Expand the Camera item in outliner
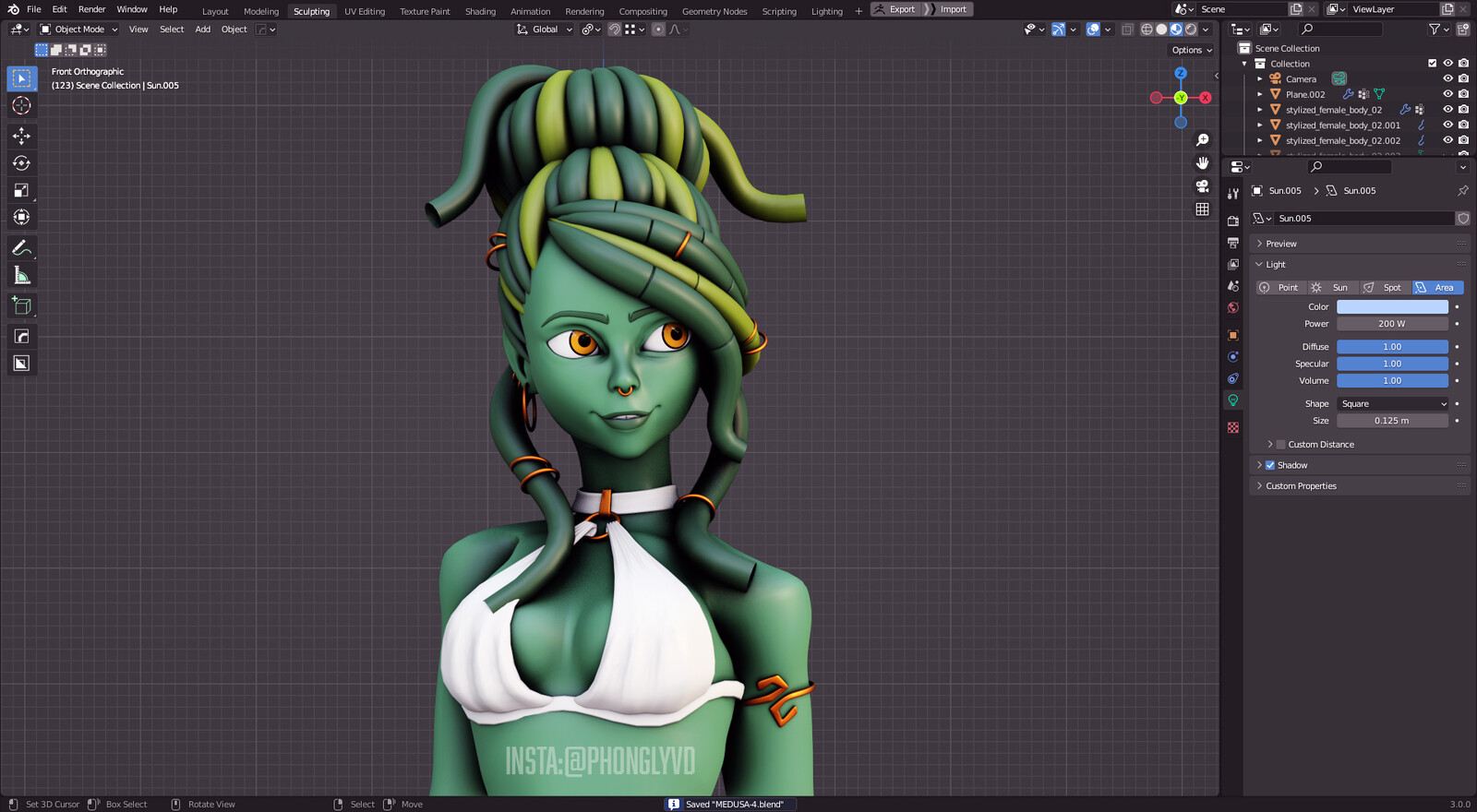Screen dimensions: 1477x812 tap(1260, 79)
